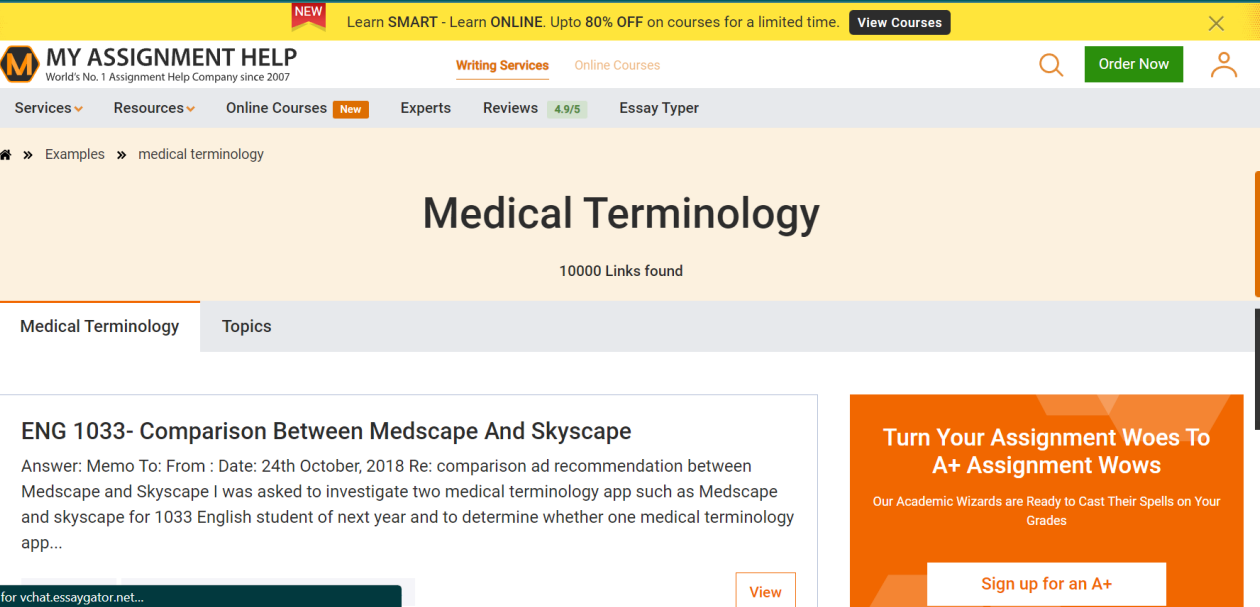
Task: Click the article answer preview text
Action: (408, 504)
